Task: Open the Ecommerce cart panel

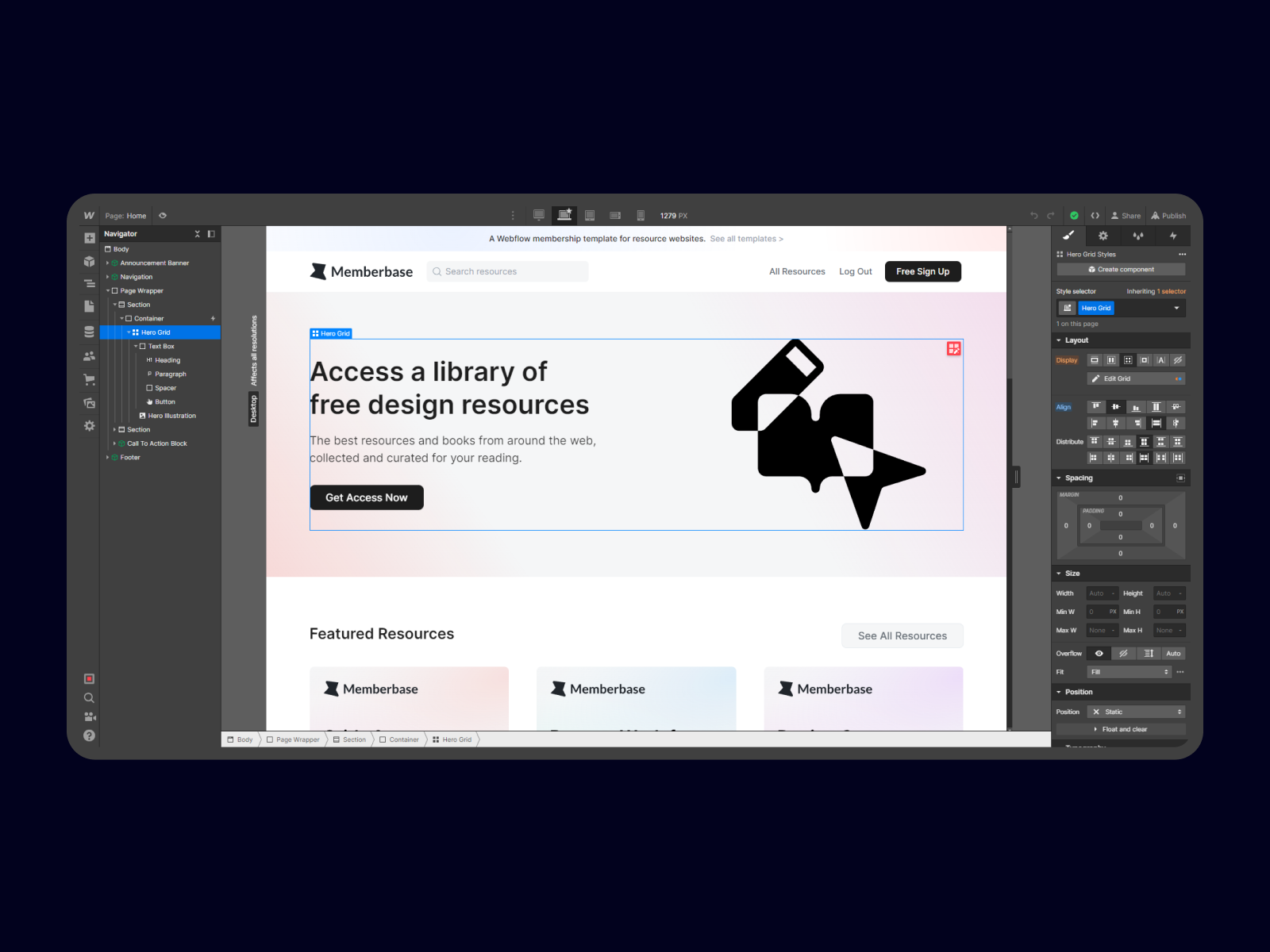Action: tap(90, 380)
